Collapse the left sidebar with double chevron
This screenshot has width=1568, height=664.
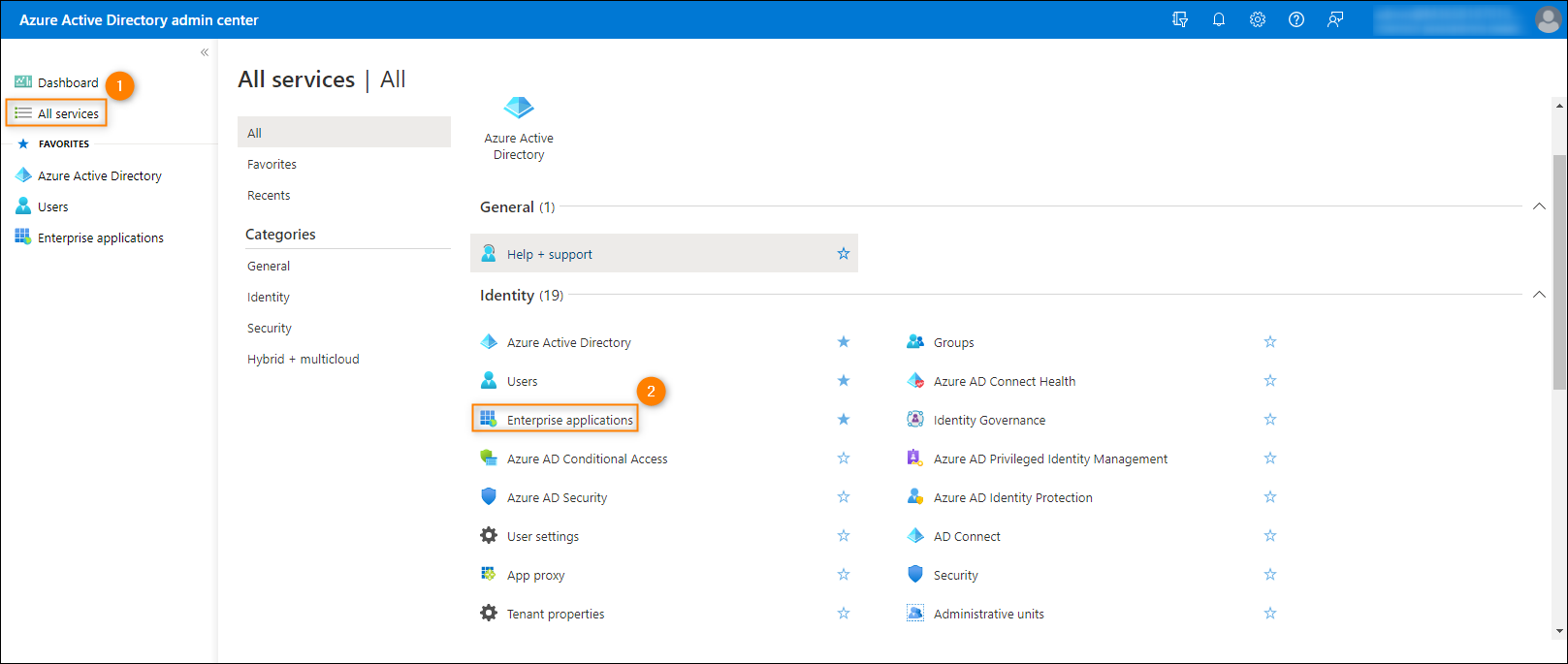click(205, 52)
